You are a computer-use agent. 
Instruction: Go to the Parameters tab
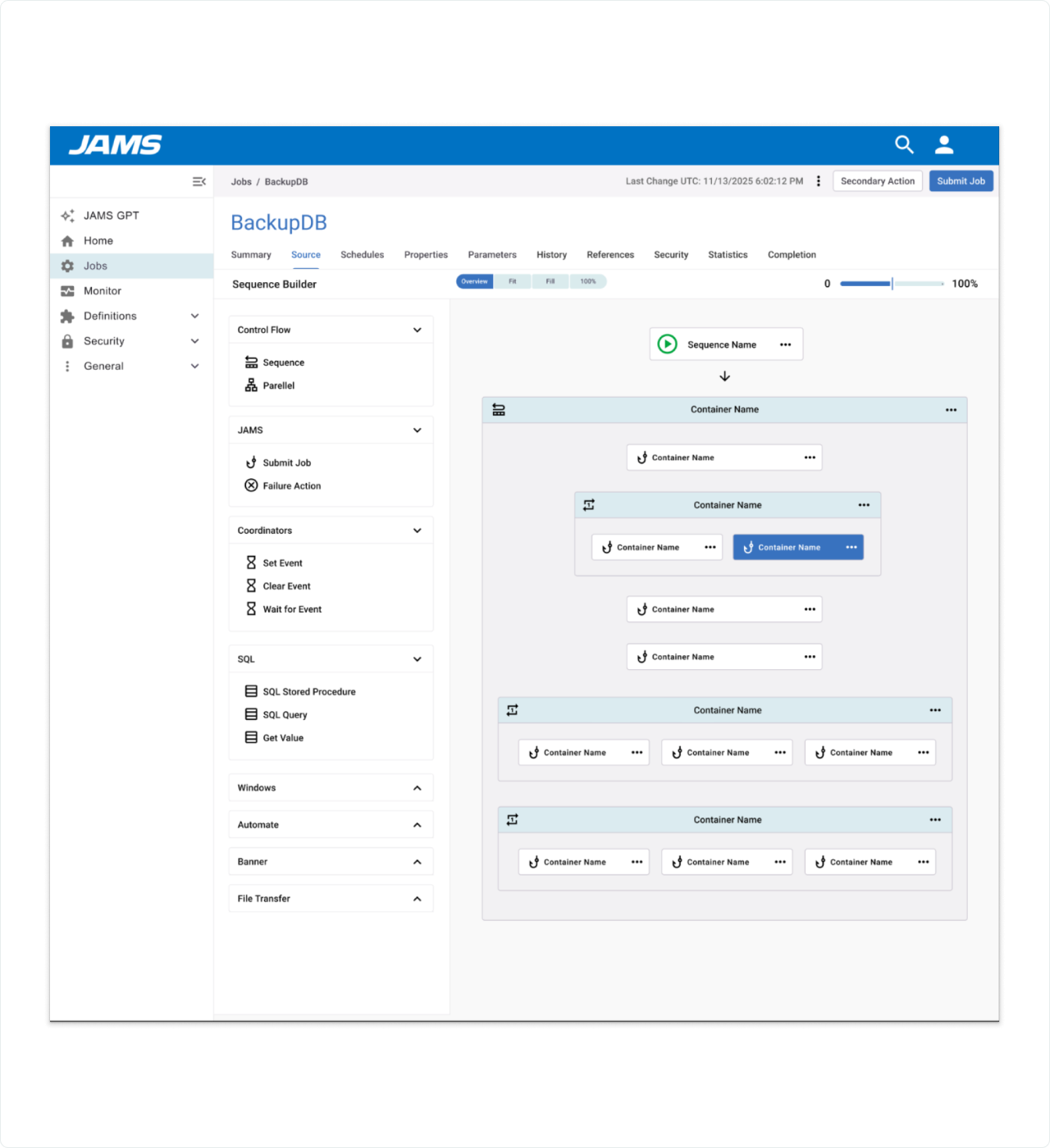(492, 255)
